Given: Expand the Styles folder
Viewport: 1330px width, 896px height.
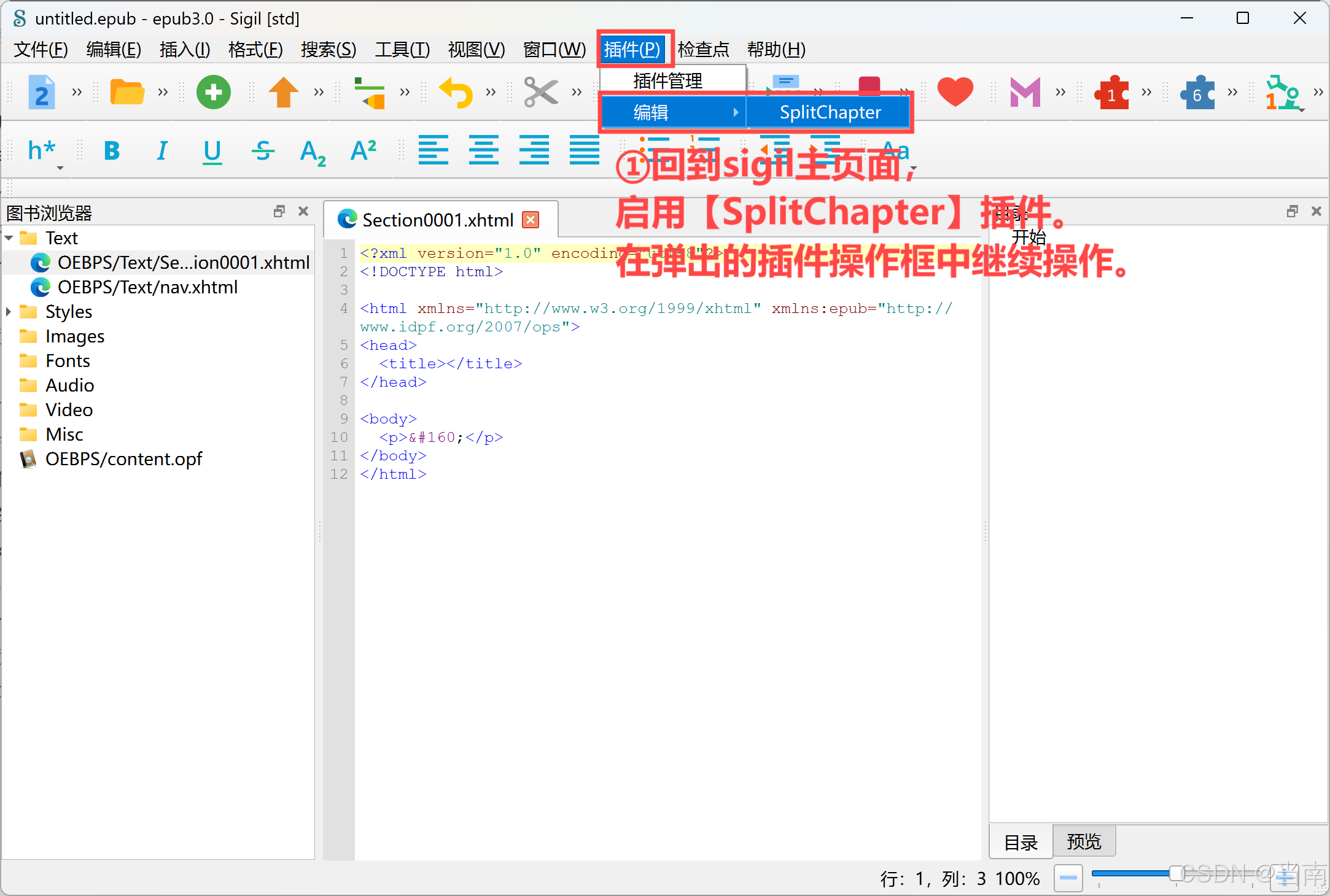Looking at the screenshot, I should tap(8, 311).
